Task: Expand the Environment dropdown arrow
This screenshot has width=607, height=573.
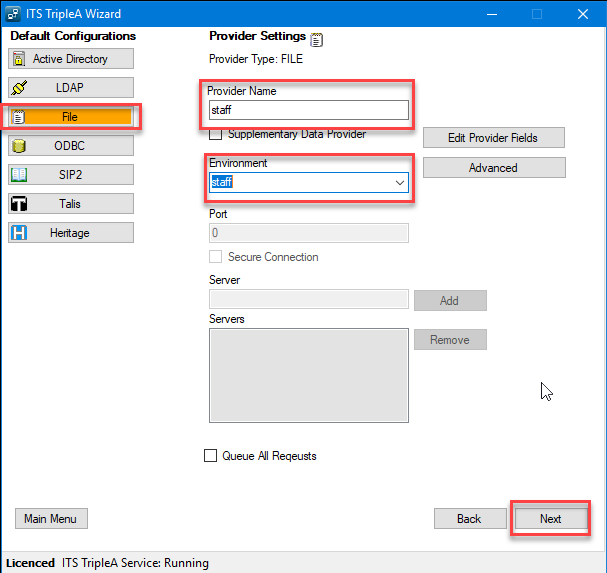Action: pos(400,183)
